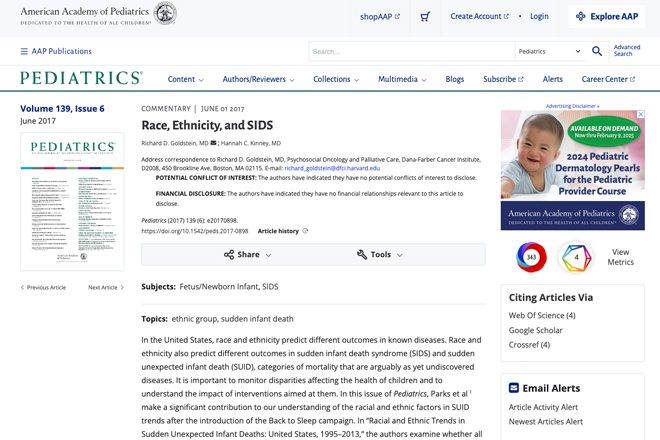Click the Create Account link
This screenshot has width=660, height=440.
click(x=479, y=16)
